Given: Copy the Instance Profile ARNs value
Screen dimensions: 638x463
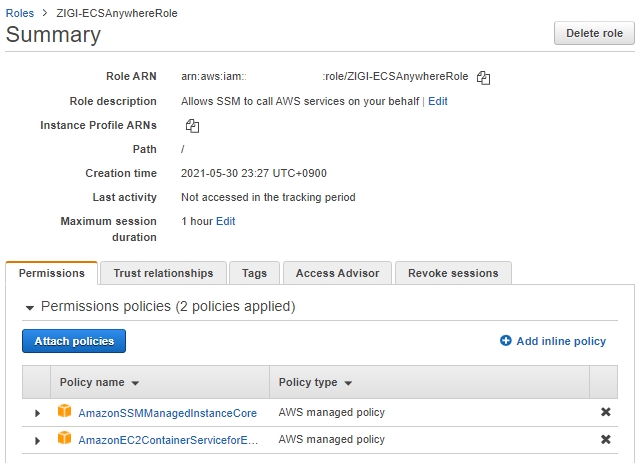Looking at the screenshot, I should point(192,126).
